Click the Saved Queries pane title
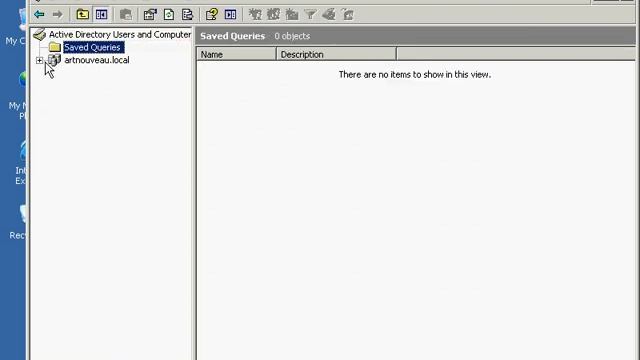This screenshot has width=640, height=360. click(233, 36)
